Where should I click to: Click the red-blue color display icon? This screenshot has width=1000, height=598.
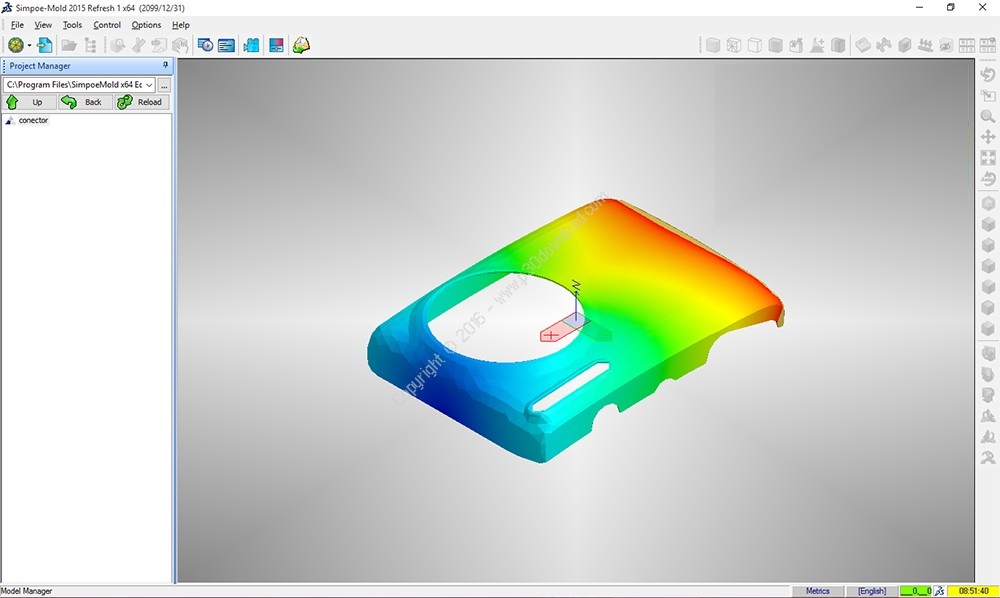click(276, 45)
